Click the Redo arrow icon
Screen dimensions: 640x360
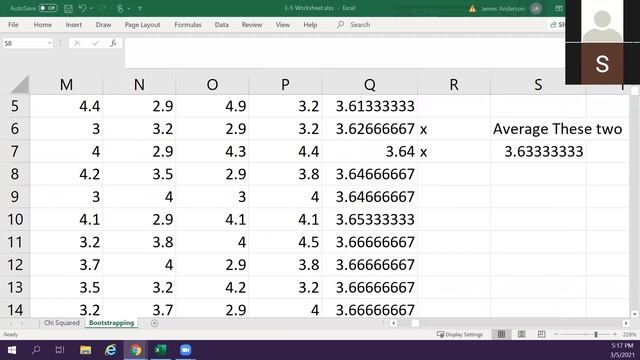102,8
